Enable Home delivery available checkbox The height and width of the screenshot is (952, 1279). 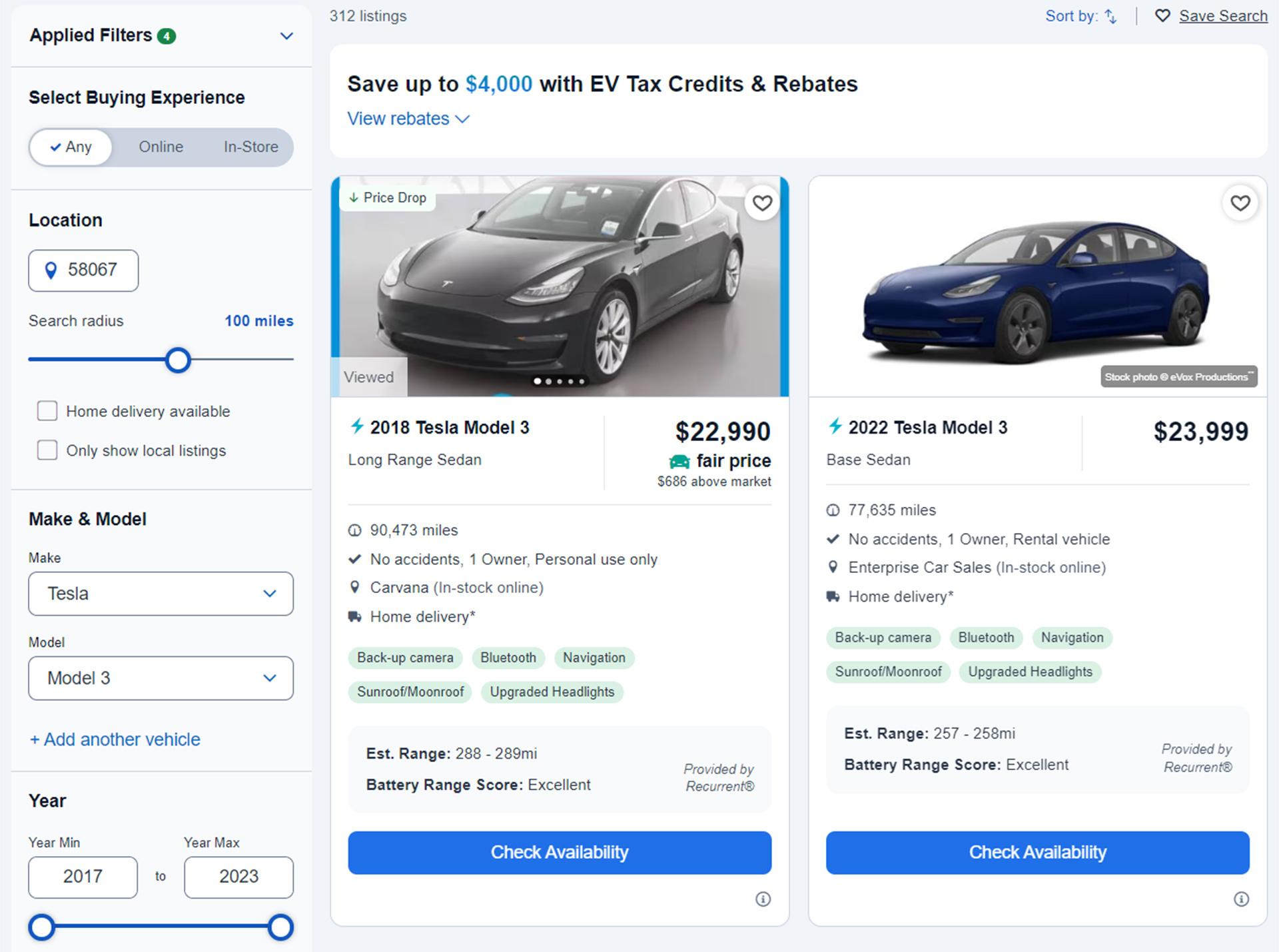(47, 411)
